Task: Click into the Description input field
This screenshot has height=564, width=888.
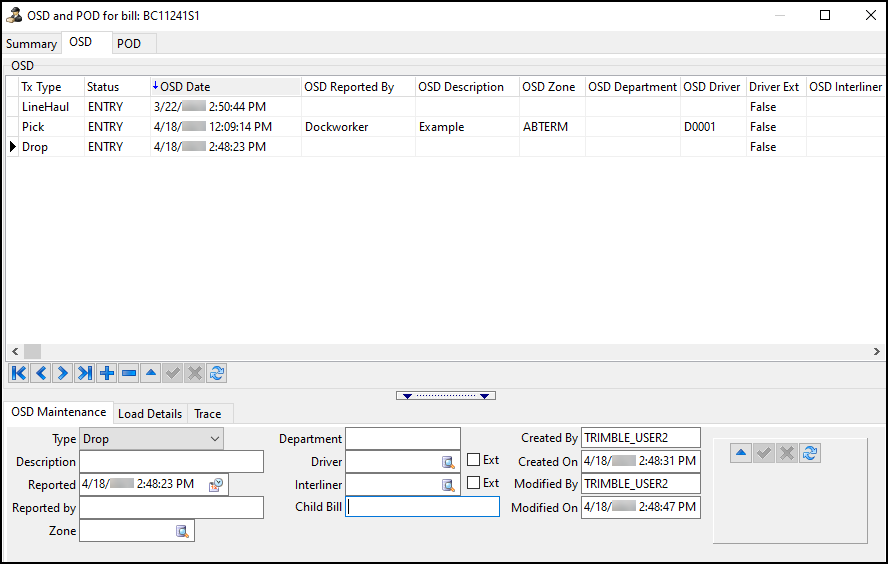Action: point(171,462)
